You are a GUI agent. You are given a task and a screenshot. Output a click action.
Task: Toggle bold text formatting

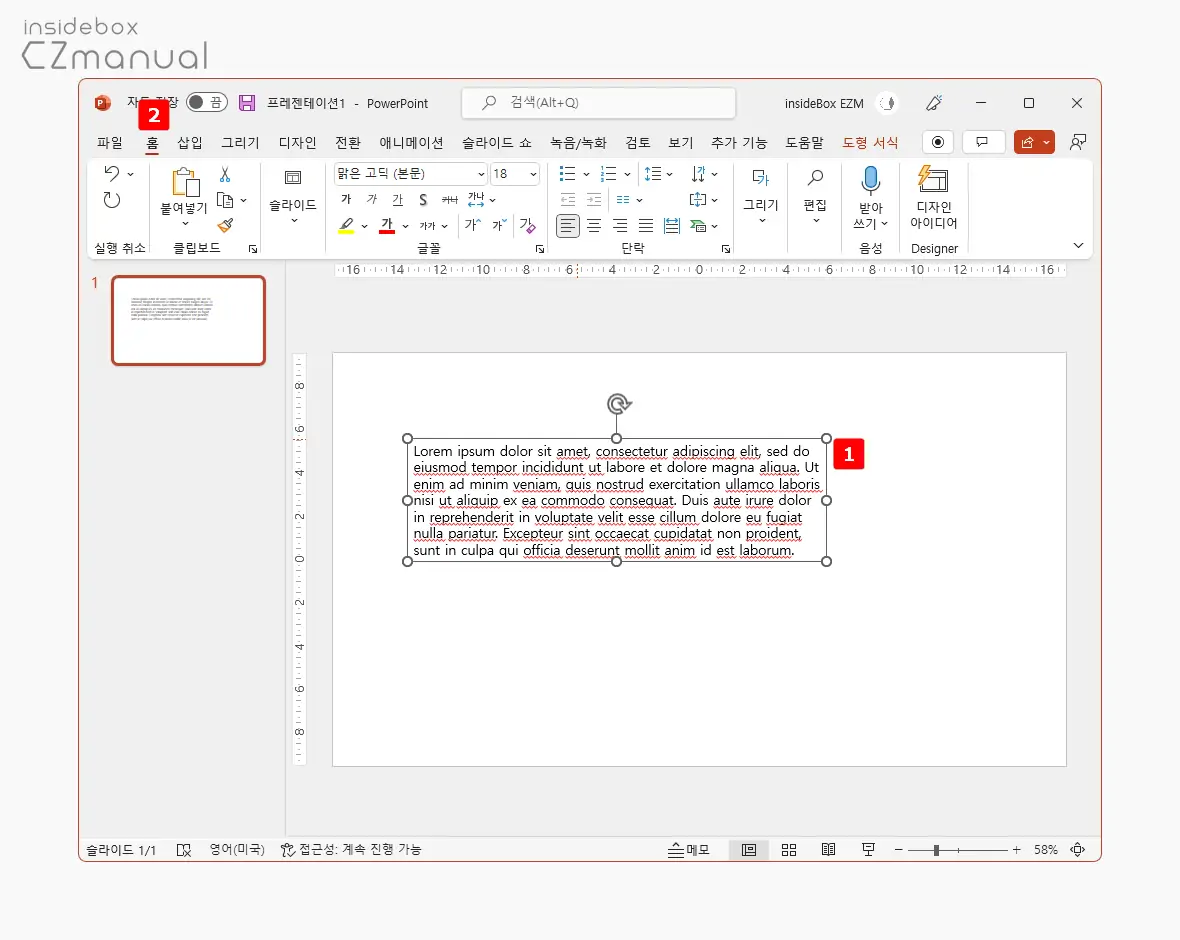[x=345, y=200]
